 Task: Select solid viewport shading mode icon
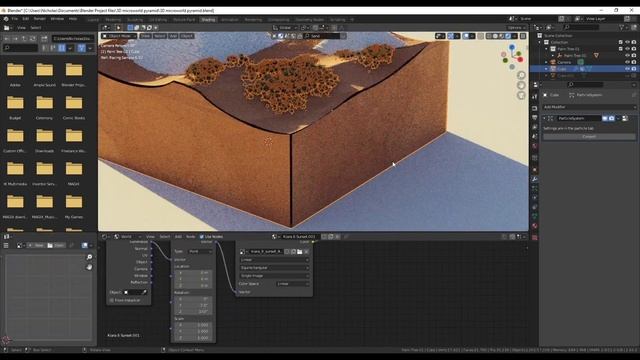pyautogui.click(x=495, y=36)
